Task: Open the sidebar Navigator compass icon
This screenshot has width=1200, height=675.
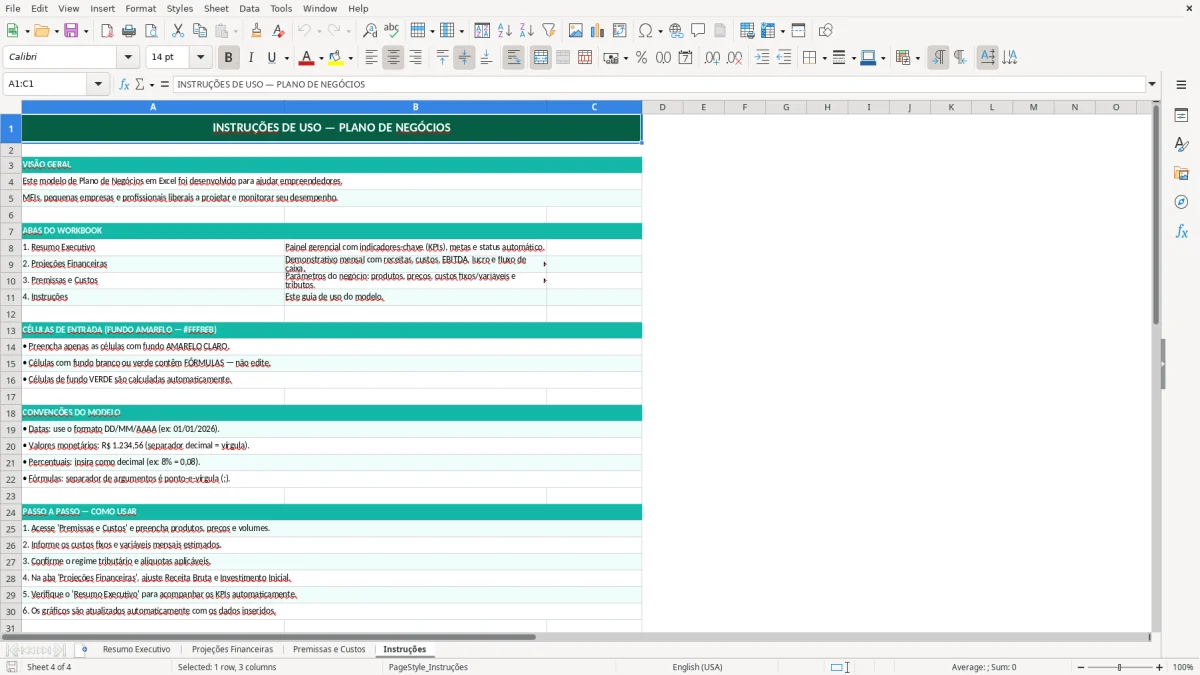Action: pyautogui.click(x=1181, y=202)
